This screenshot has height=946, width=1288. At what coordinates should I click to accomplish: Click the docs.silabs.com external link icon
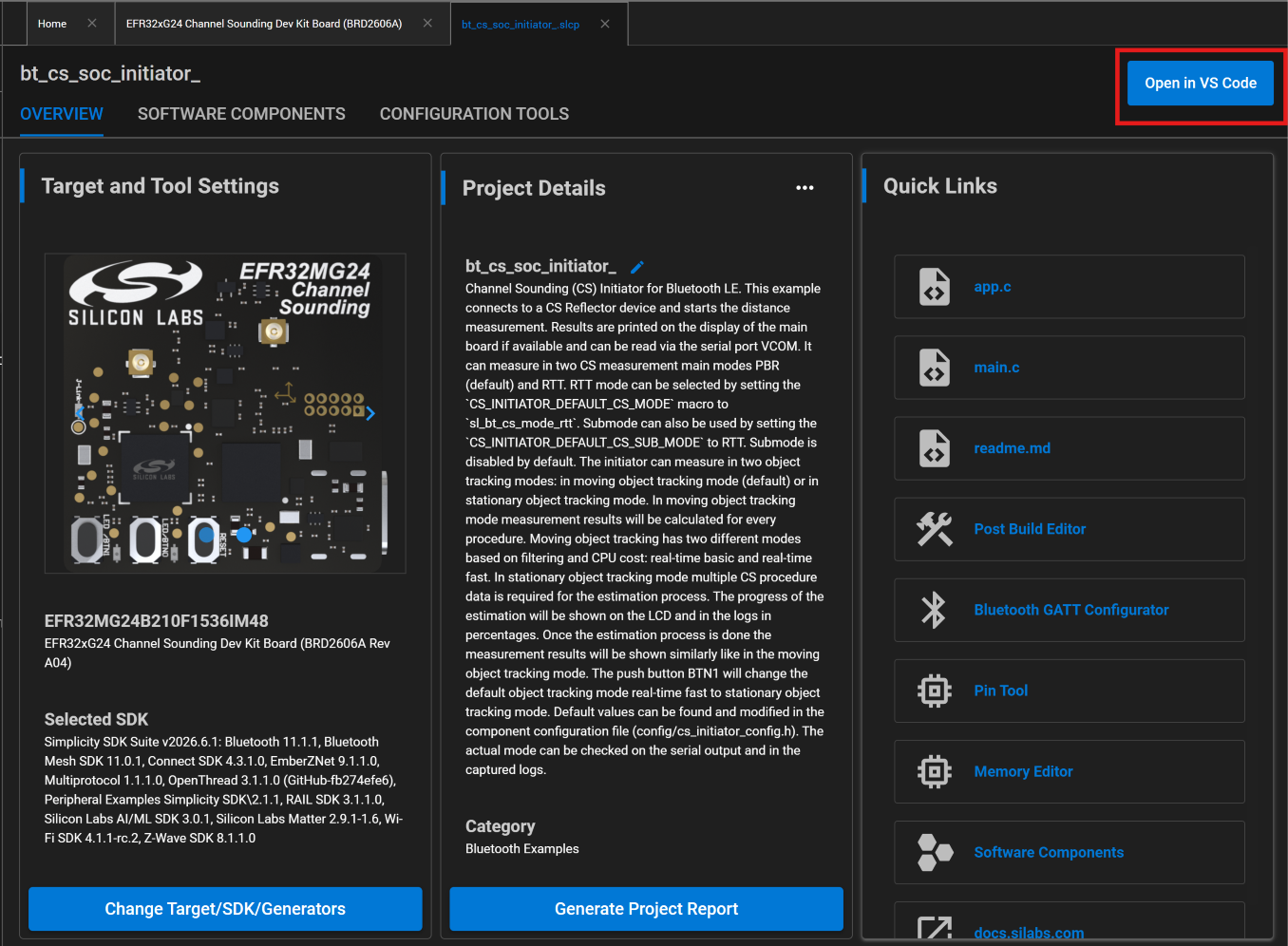934,929
